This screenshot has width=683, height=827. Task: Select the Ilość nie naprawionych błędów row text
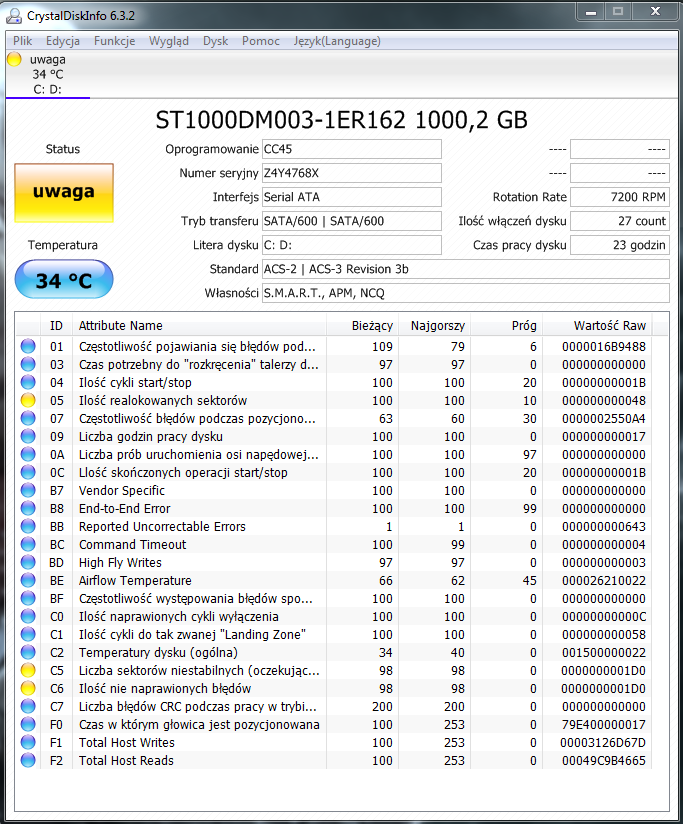point(165,688)
